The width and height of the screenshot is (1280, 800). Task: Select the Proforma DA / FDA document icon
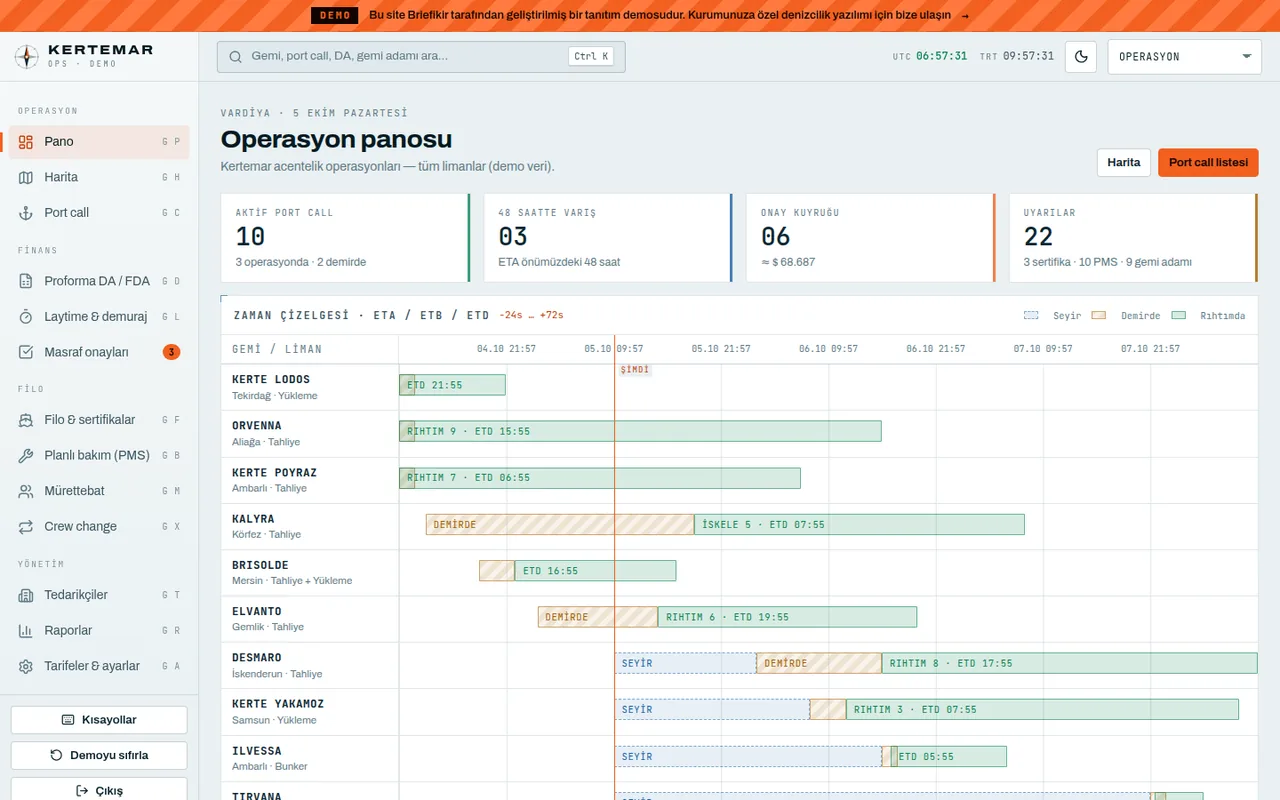(26, 281)
